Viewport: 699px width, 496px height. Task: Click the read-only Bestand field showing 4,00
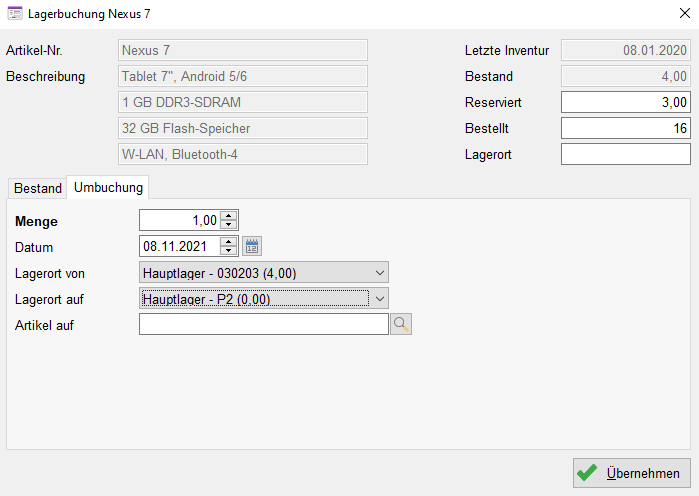[x=626, y=76]
